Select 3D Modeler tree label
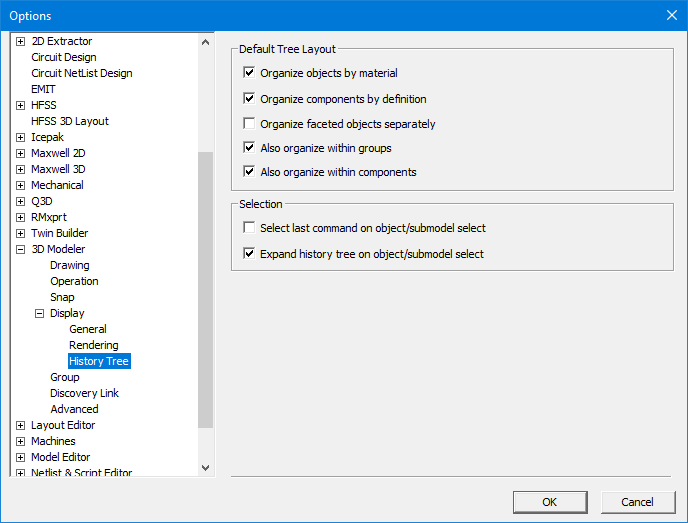The height and width of the screenshot is (523, 688). (x=58, y=249)
